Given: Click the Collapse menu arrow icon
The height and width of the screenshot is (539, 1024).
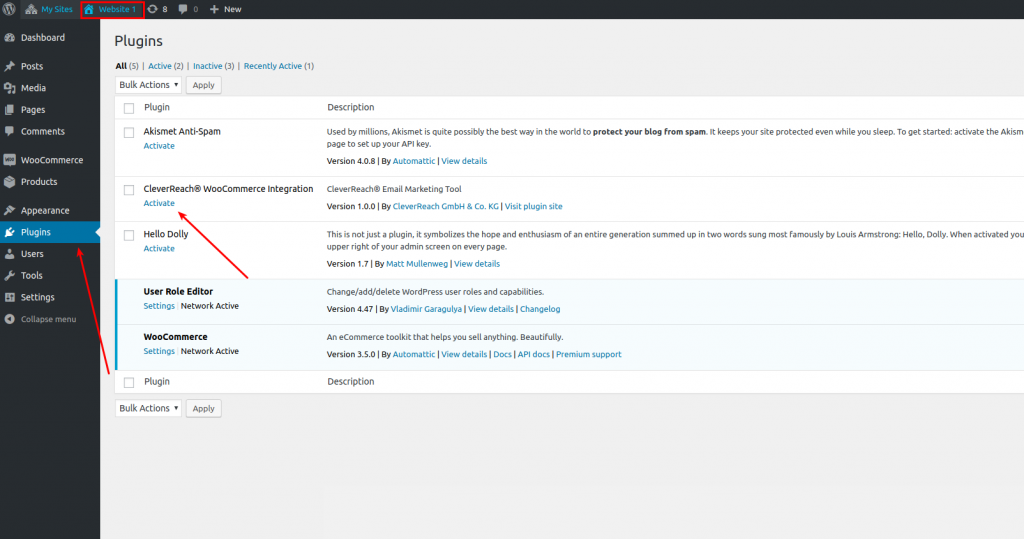Looking at the screenshot, I should pos(10,319).
